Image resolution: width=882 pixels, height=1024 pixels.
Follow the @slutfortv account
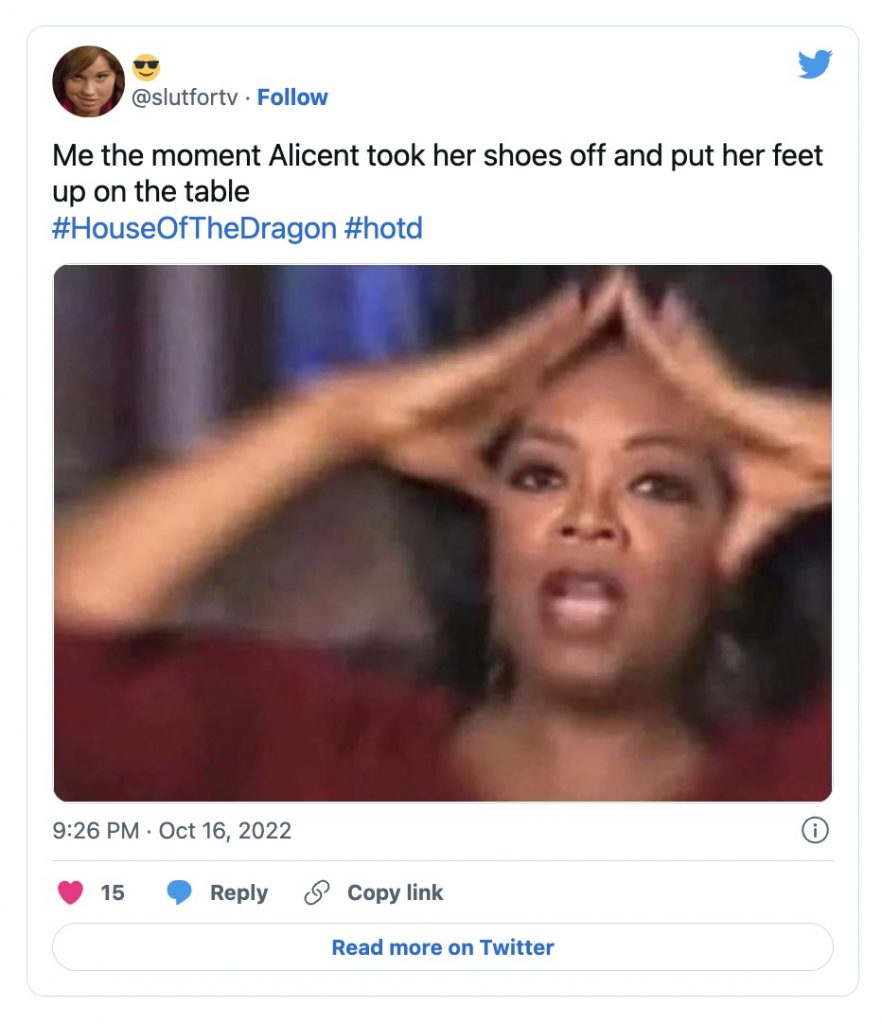tap(292, 97)
